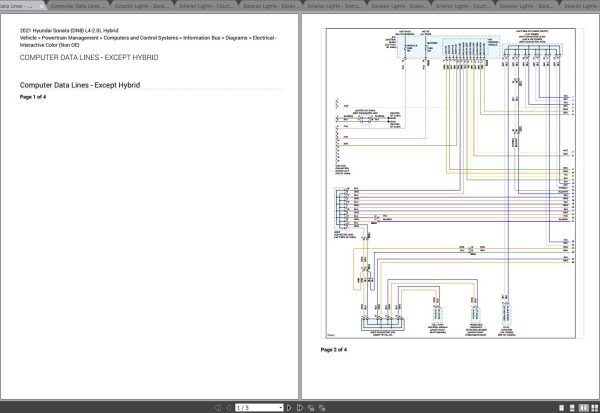Click the Page 2 of 4 label
The image size is (600, 413).
pos(334,349)
